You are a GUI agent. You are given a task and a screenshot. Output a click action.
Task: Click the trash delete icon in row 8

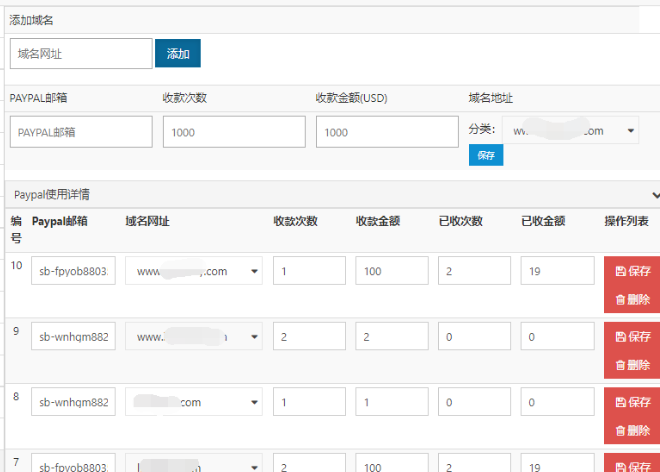coord(621,430)
